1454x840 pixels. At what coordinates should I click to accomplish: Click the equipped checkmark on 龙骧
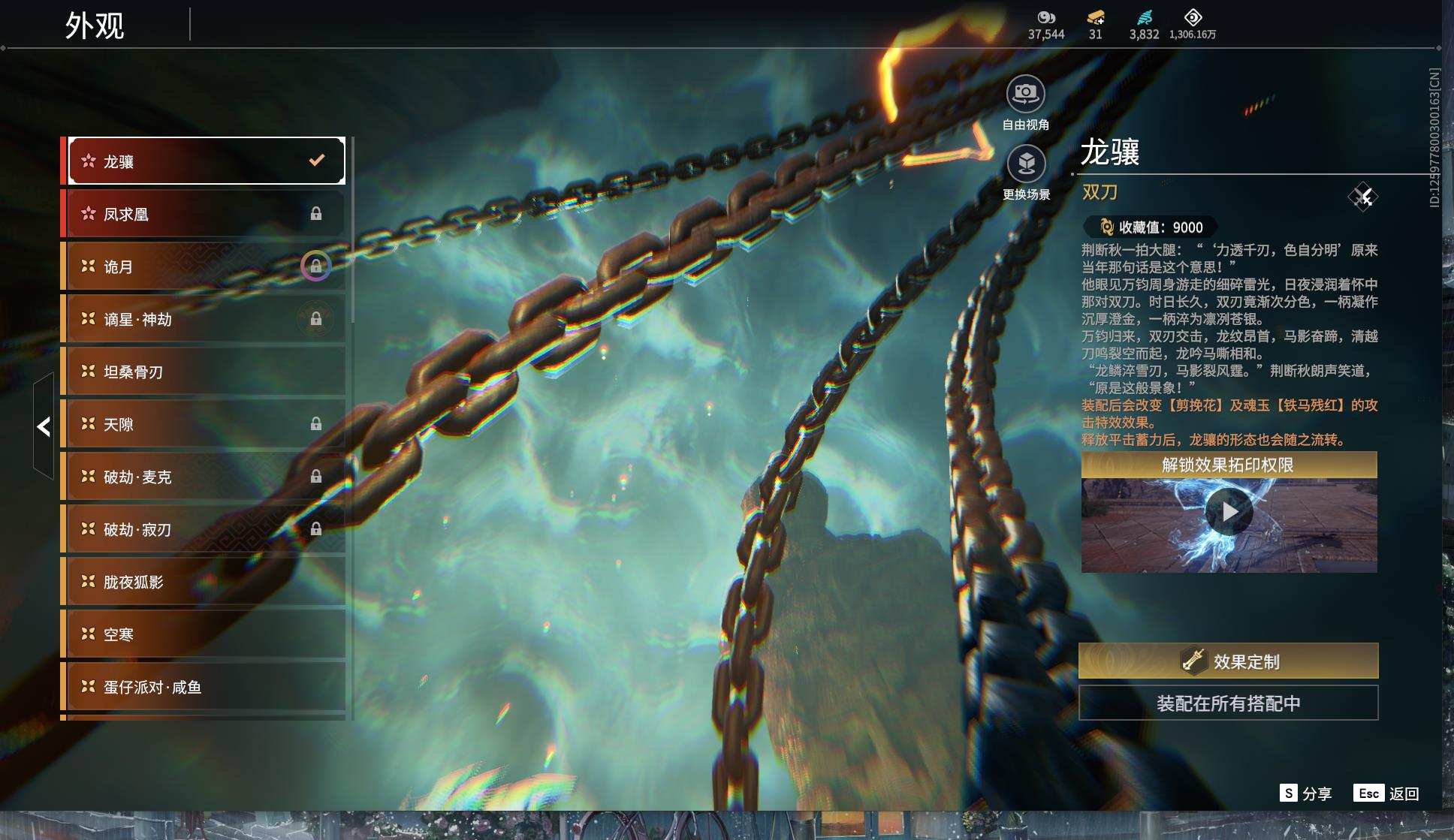[x=317, y=160]
